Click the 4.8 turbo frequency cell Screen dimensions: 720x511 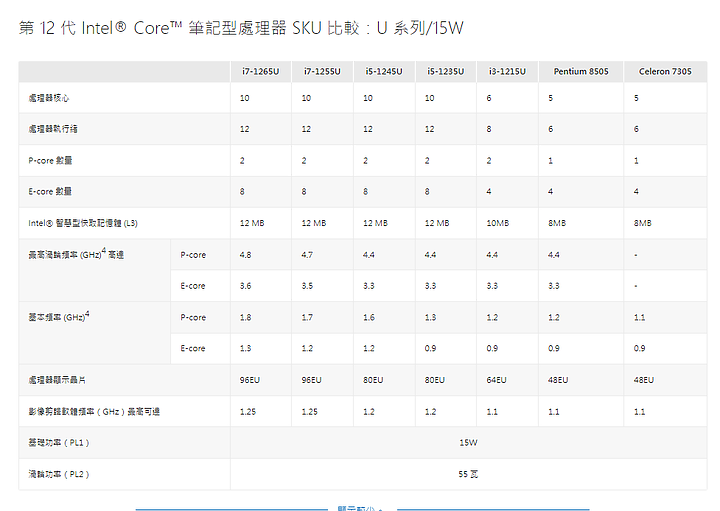246,255
